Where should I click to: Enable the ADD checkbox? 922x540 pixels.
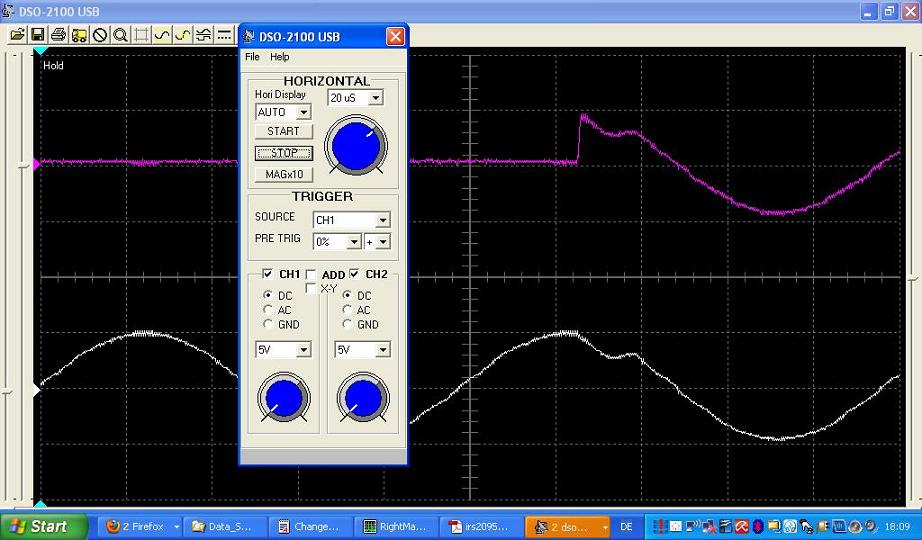[310, 274]
